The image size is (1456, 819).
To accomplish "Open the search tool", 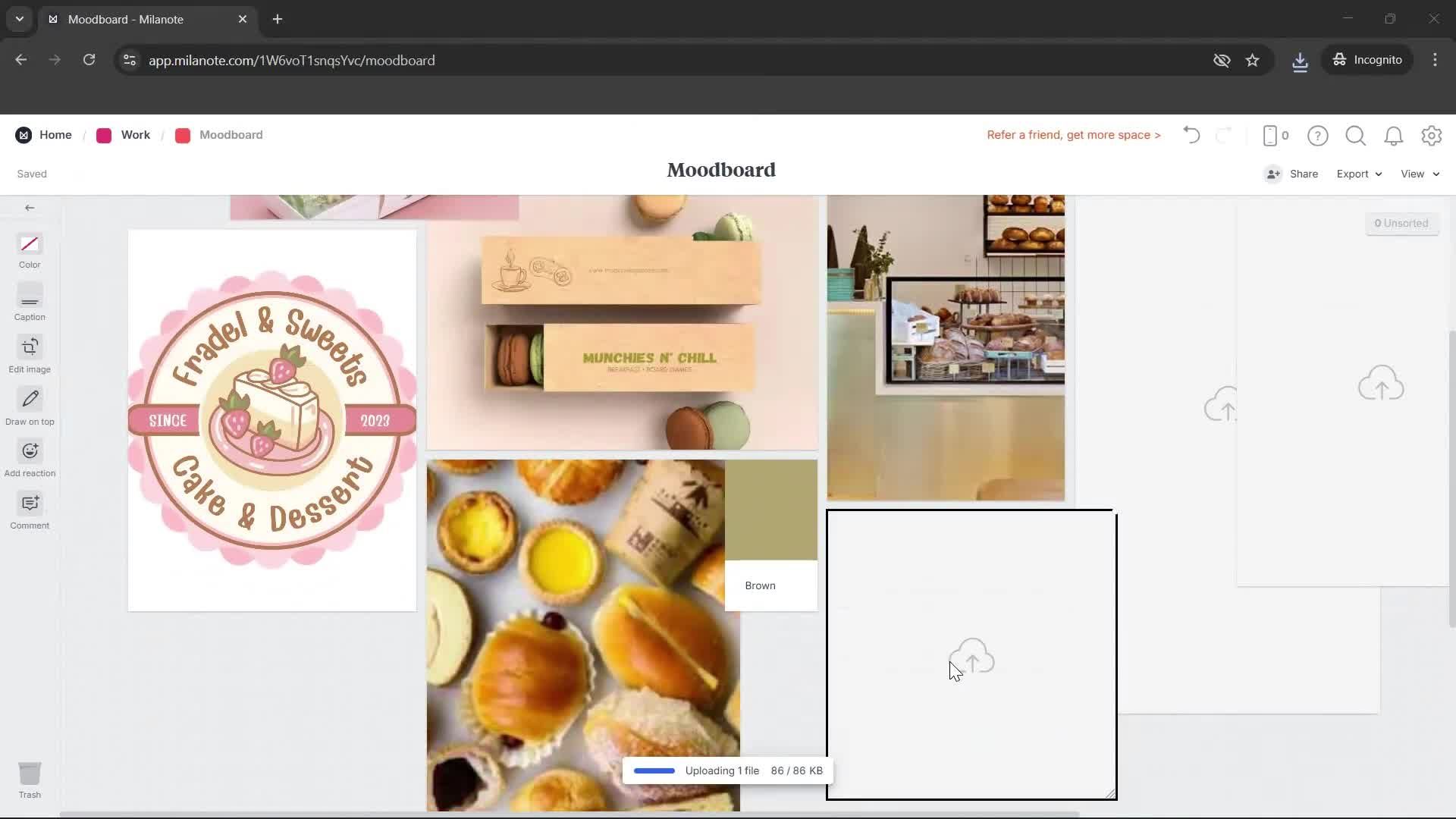I will 1355,135.
